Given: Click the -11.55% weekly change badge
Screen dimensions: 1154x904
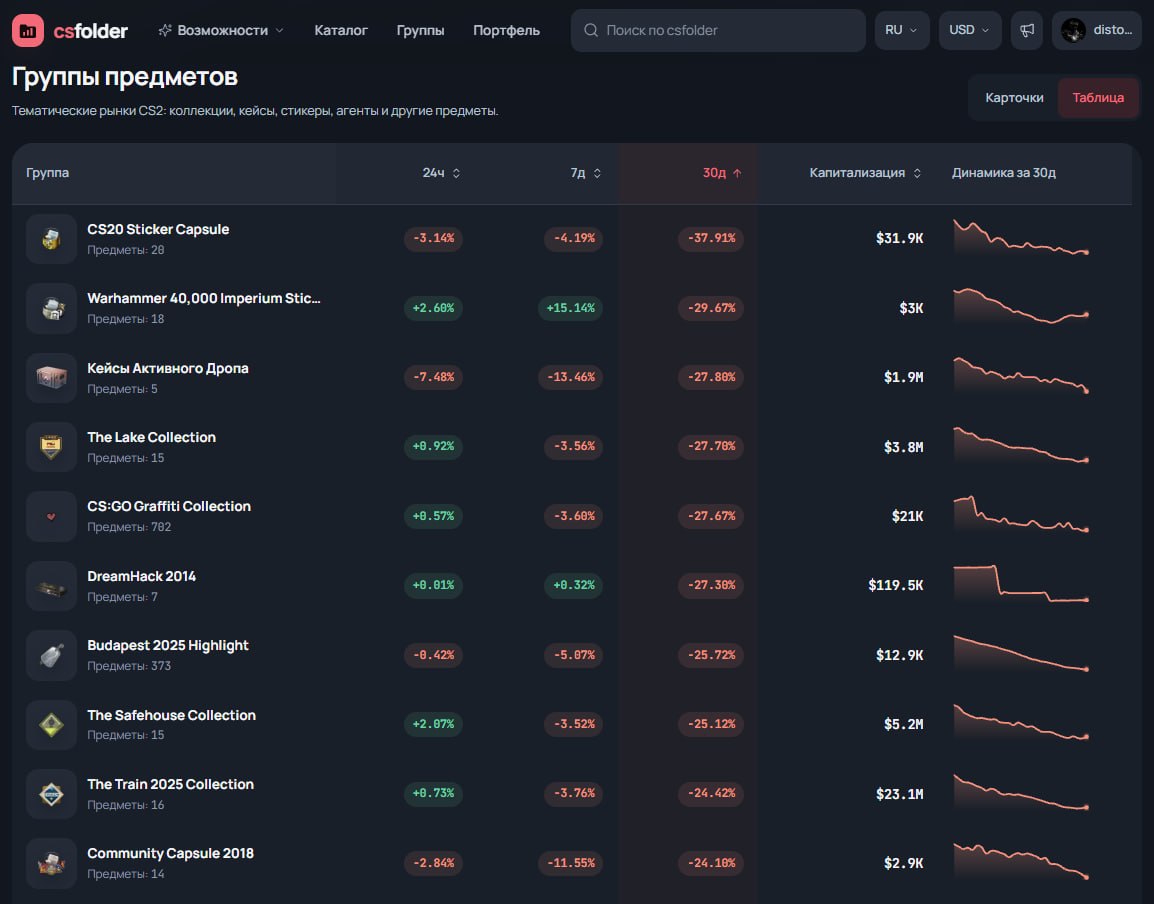Looking at the screenshot, I should (x=570, y=863).
